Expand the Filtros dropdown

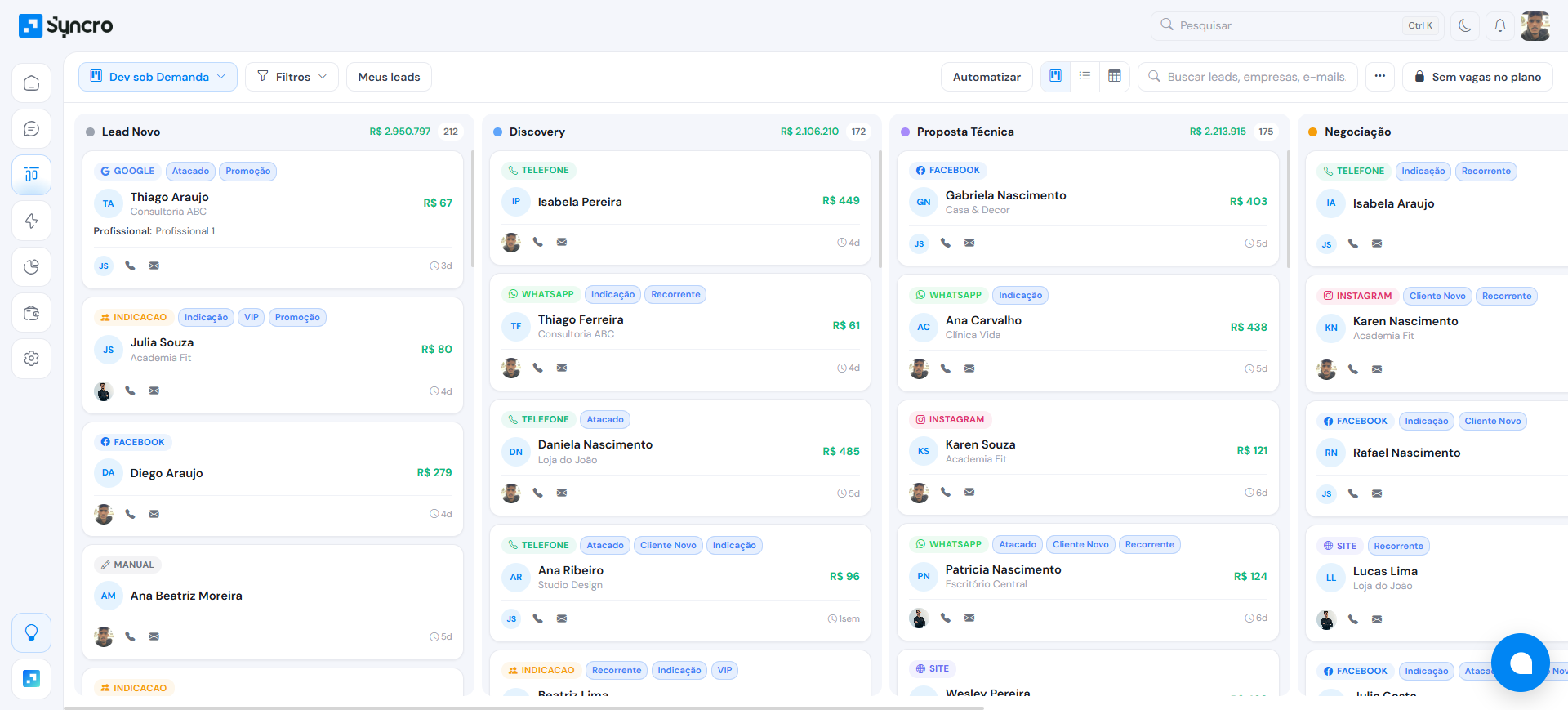click(x=292, y=77)
